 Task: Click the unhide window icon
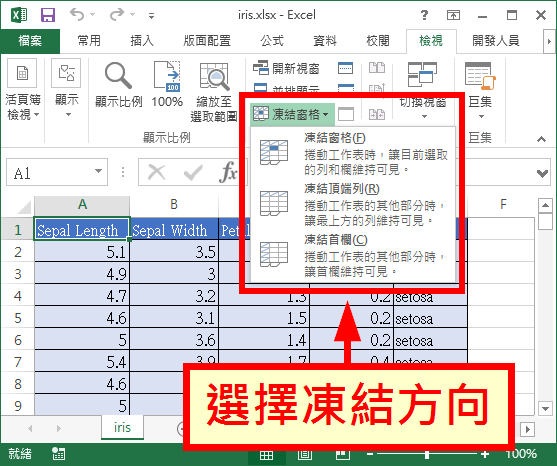(346, 114)
